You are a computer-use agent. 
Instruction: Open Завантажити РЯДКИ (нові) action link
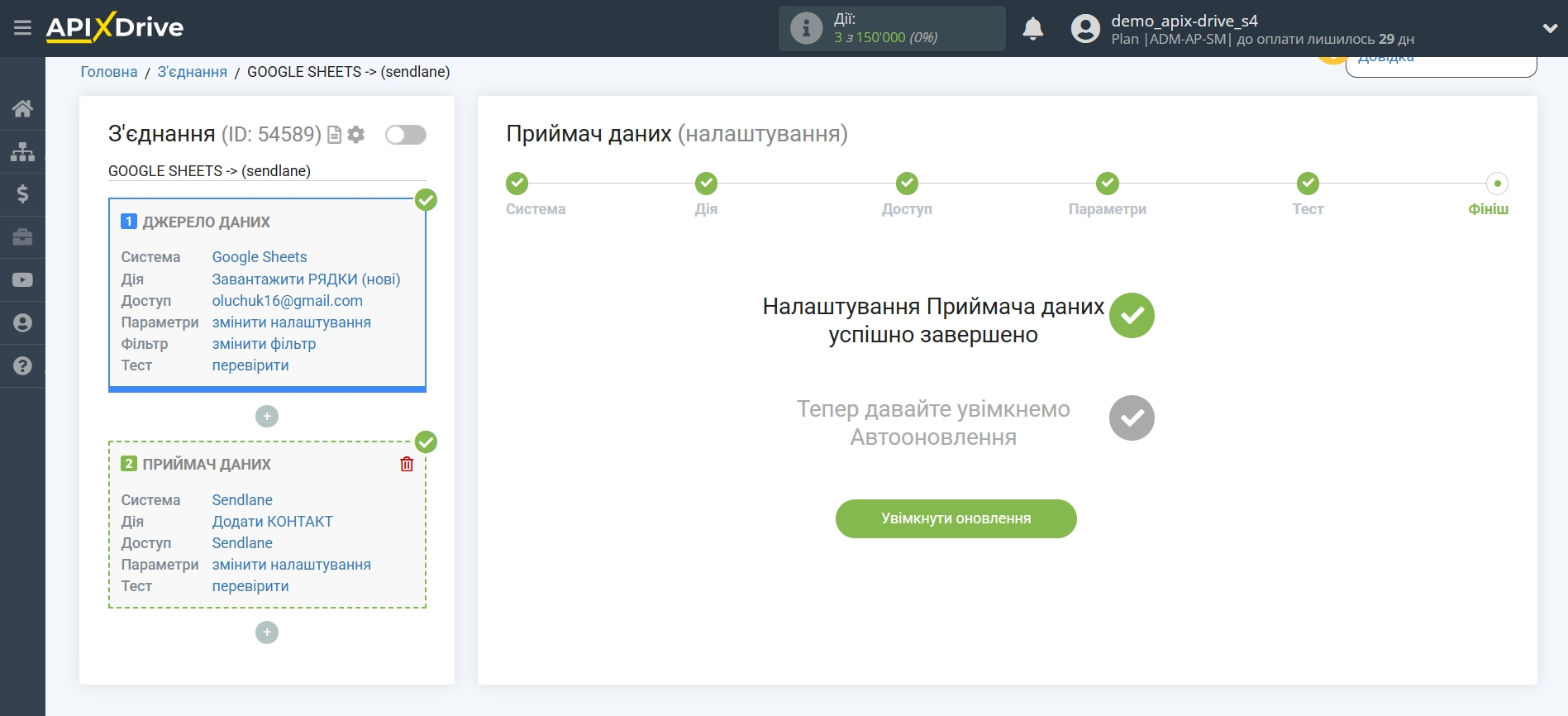coord(307,279)
